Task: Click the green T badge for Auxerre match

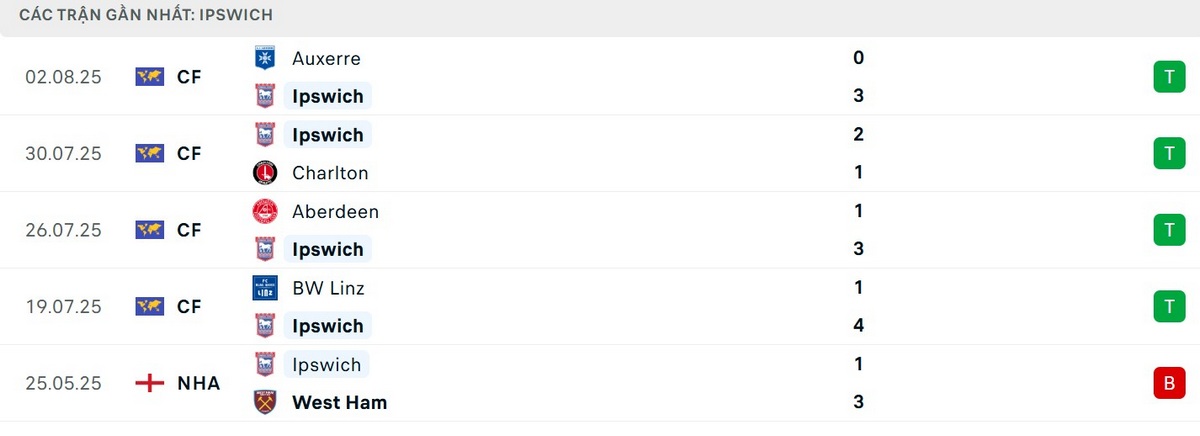Action: [1167, 76]
